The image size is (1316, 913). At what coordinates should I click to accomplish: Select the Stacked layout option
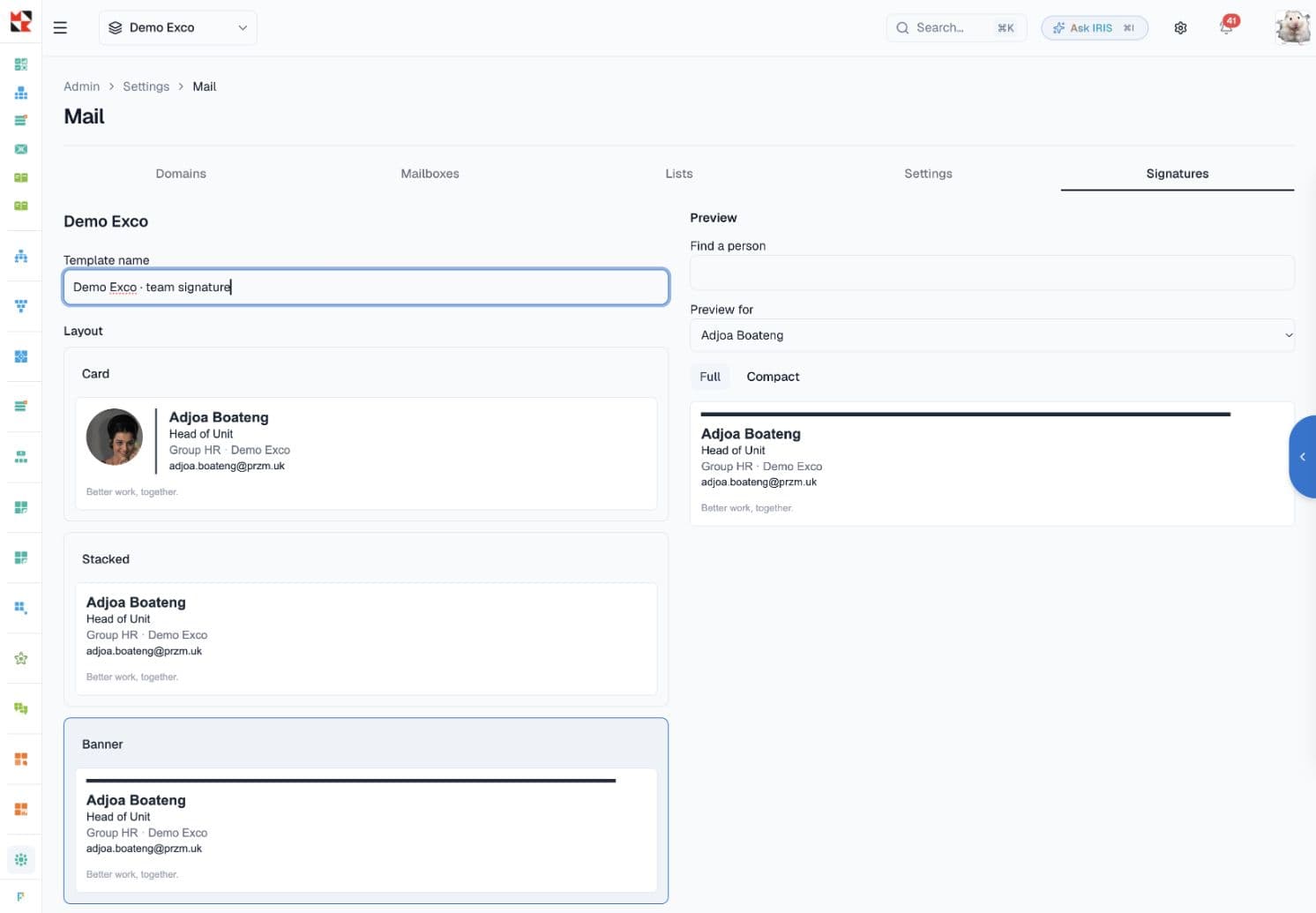366,618
